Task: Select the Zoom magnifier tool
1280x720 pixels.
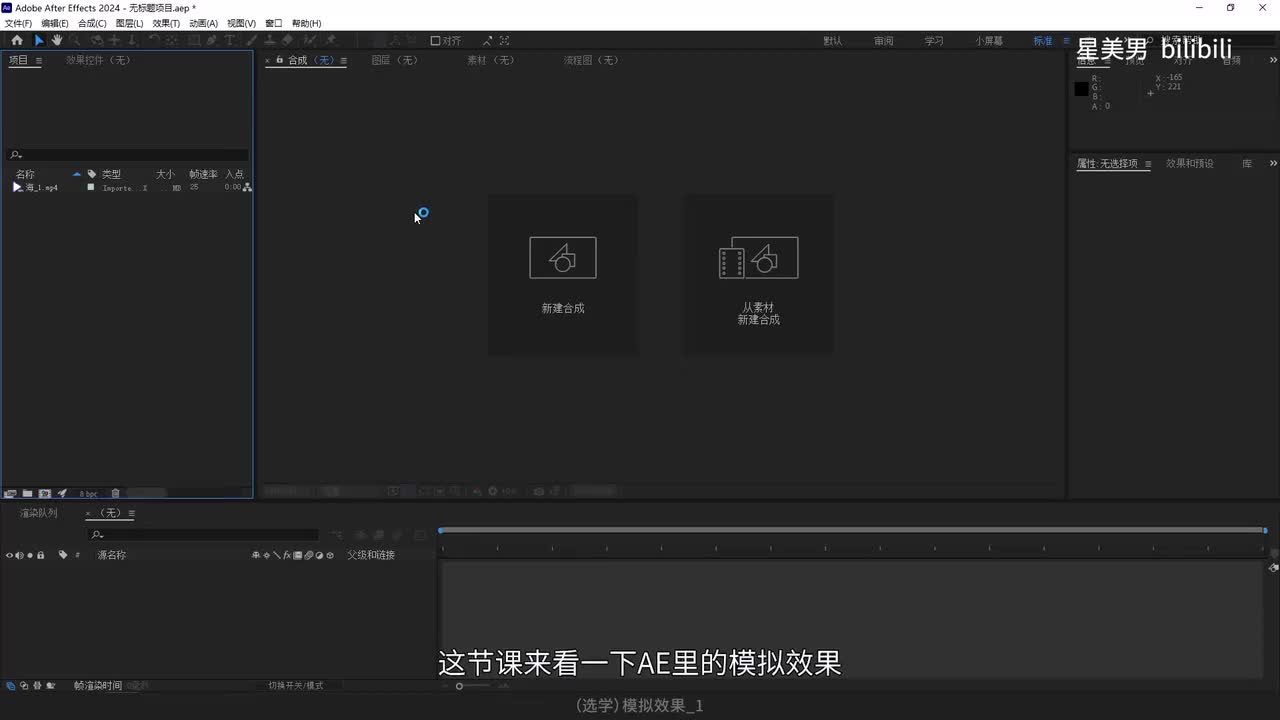Action: tap(74, 40)
